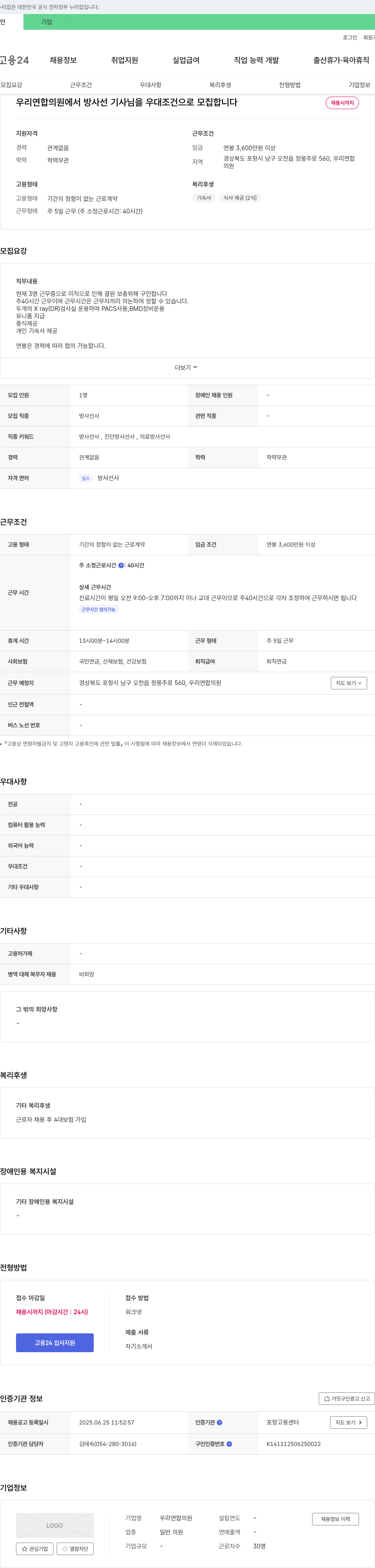Click the 기숙사 benefit tag
This screenshot has width=375, height=1568.
[204, 198]
